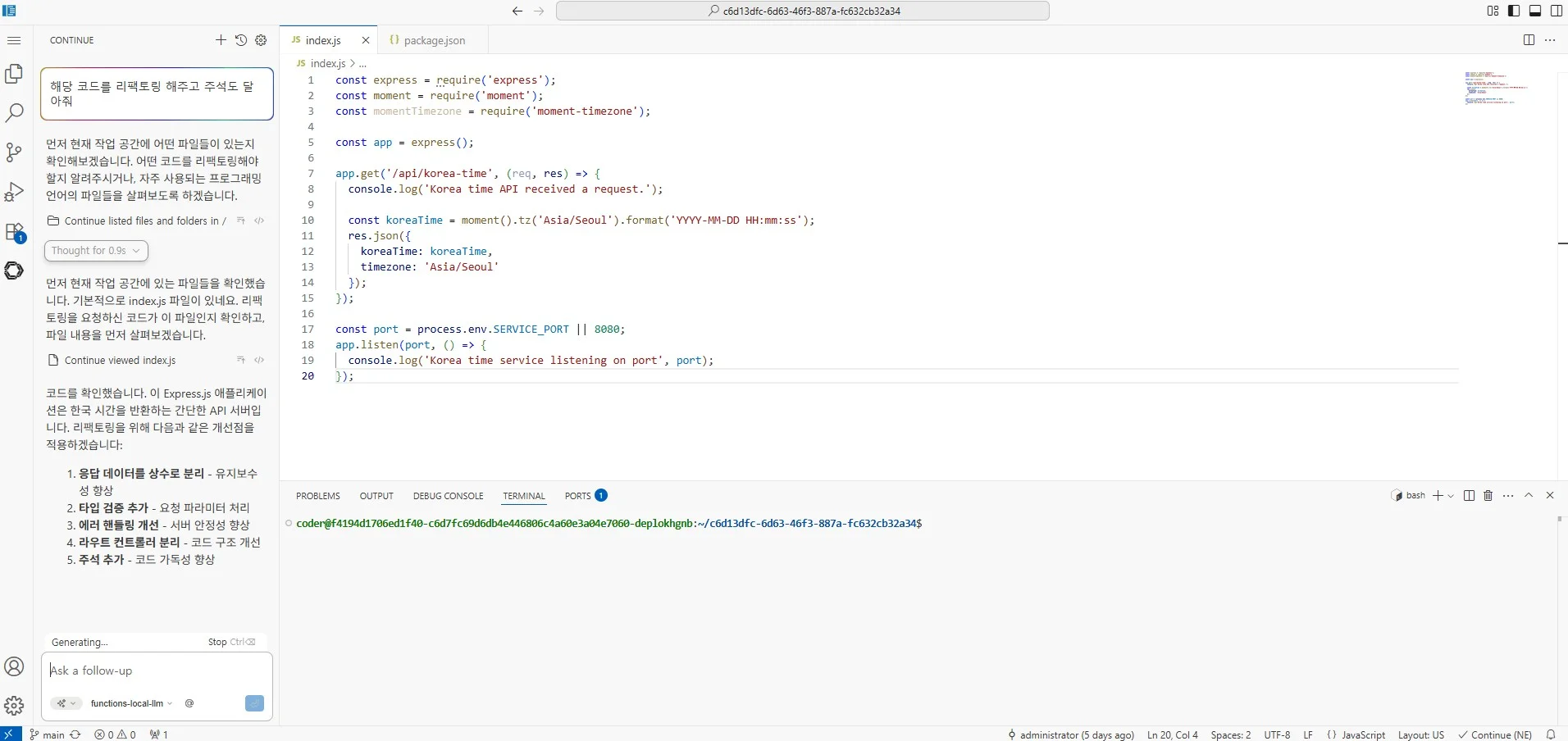The height and width of the screenshot is (741, 1568).
Task: Toggle the primary side bar visibility
Action: point(1514,11)
